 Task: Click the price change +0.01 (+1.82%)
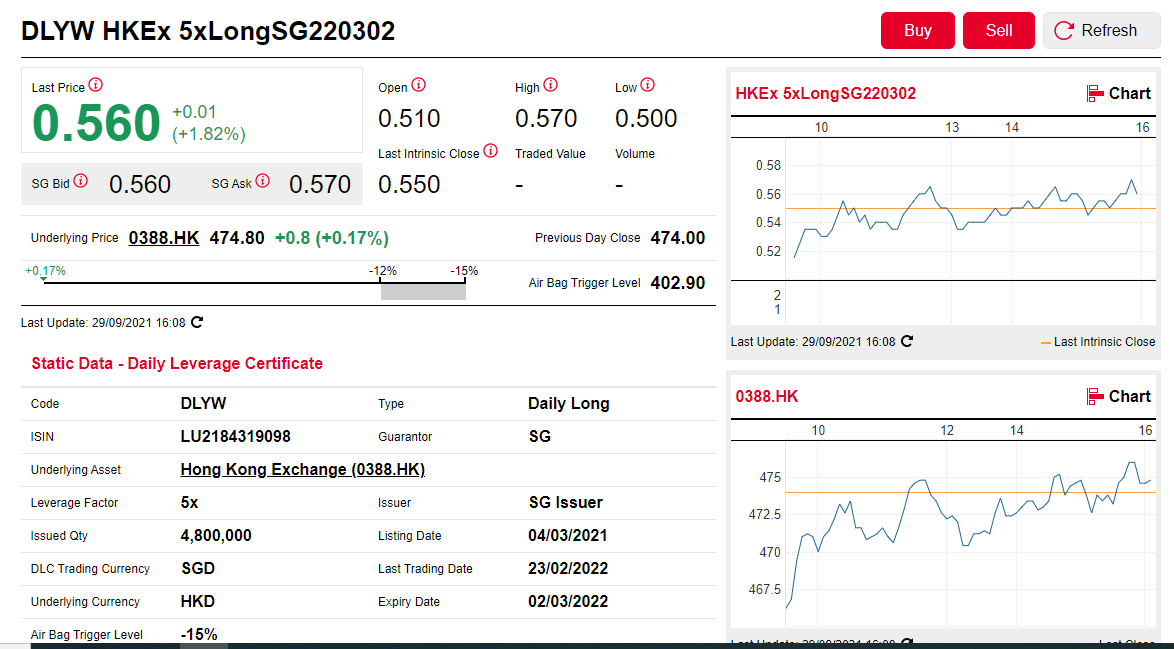pyautogui.click(x=209, y=123)
